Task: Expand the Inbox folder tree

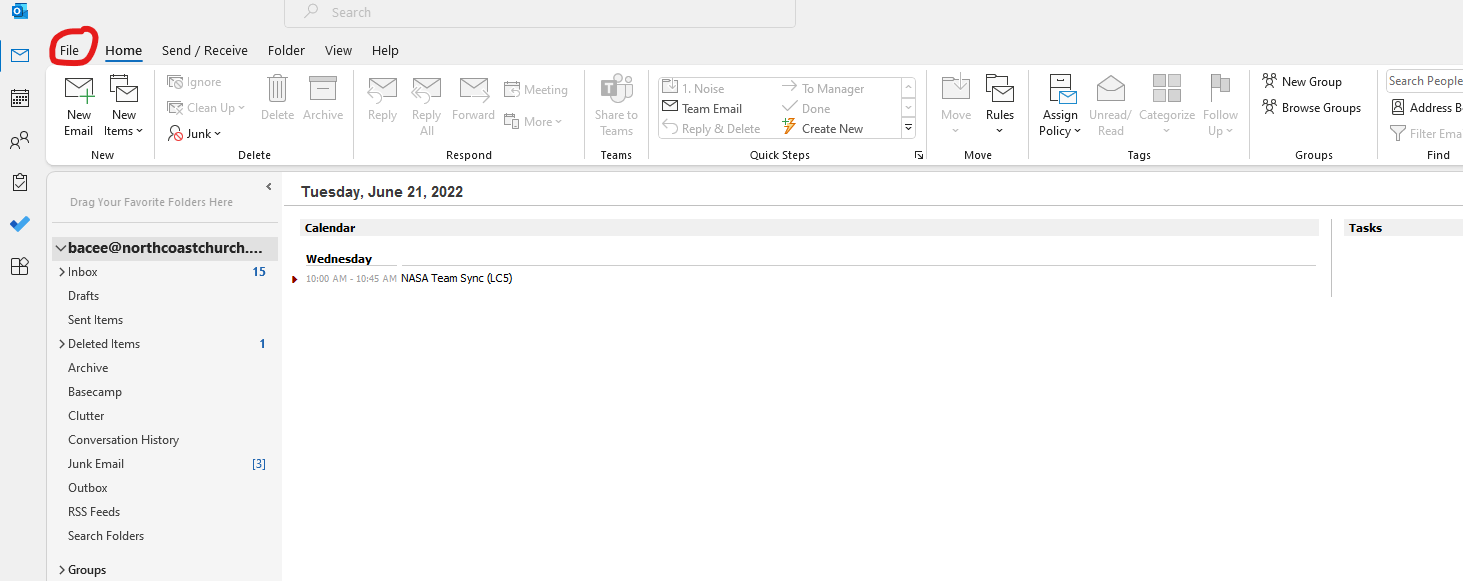Action: coord(61,272)
